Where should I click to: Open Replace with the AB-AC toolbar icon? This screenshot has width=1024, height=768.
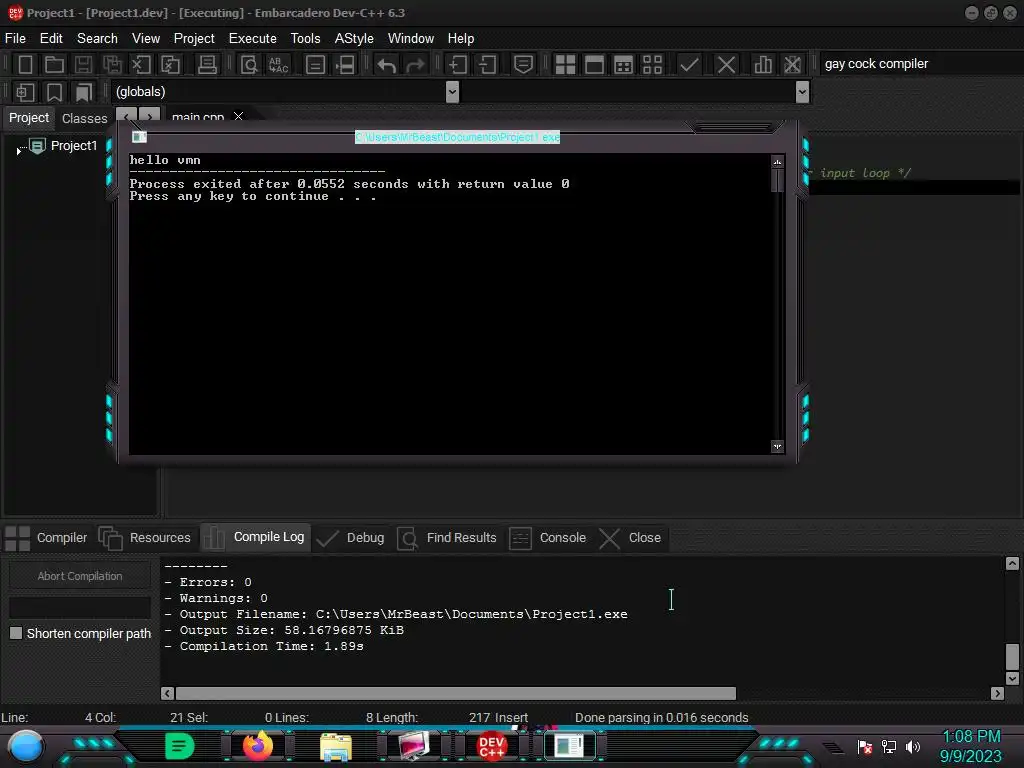[x=278, y=65]
